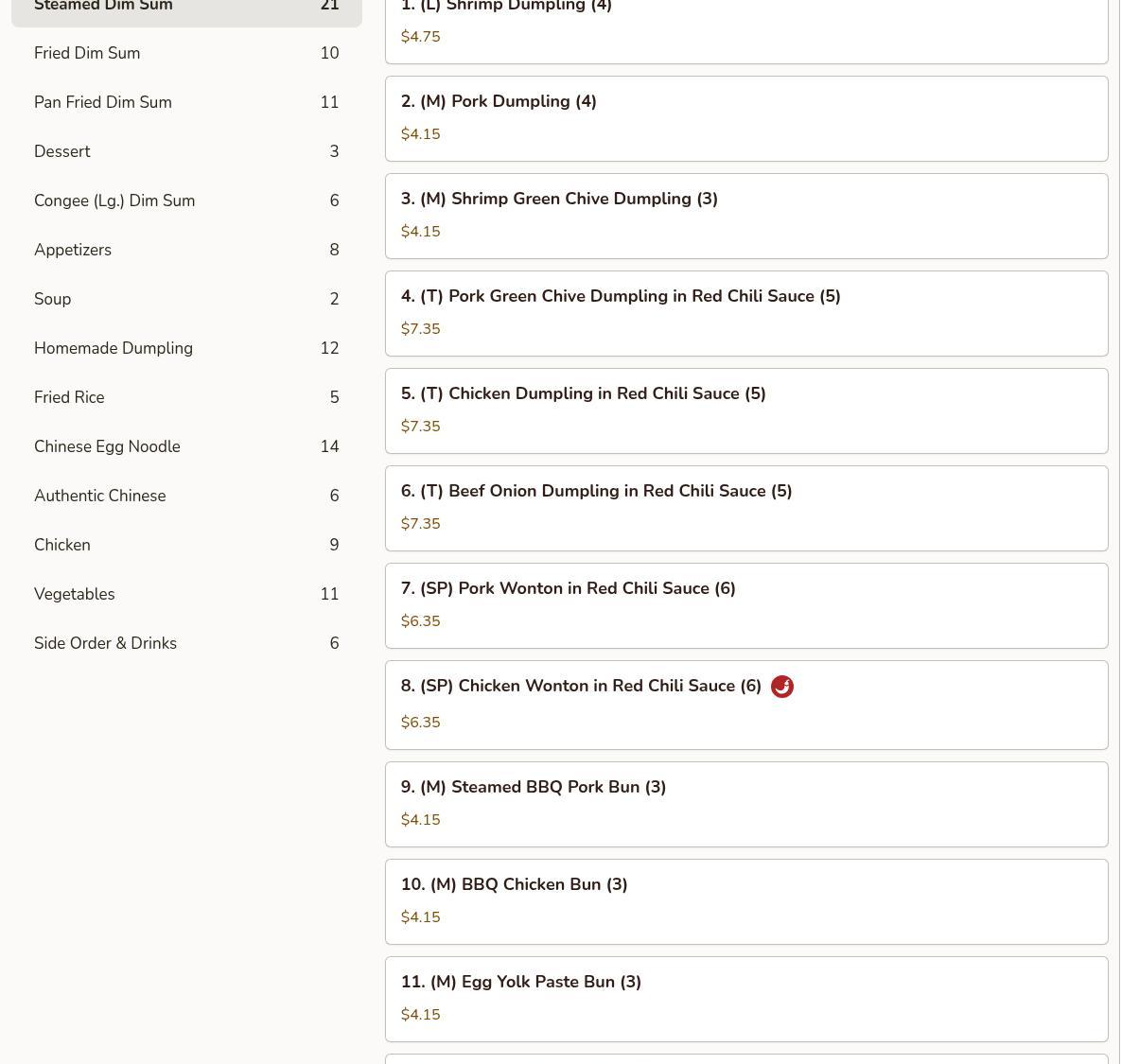The height and width of the screenshot is (1064, 1139).
Task: Select the Fried Rice category
Action: (x=186, y=397)
